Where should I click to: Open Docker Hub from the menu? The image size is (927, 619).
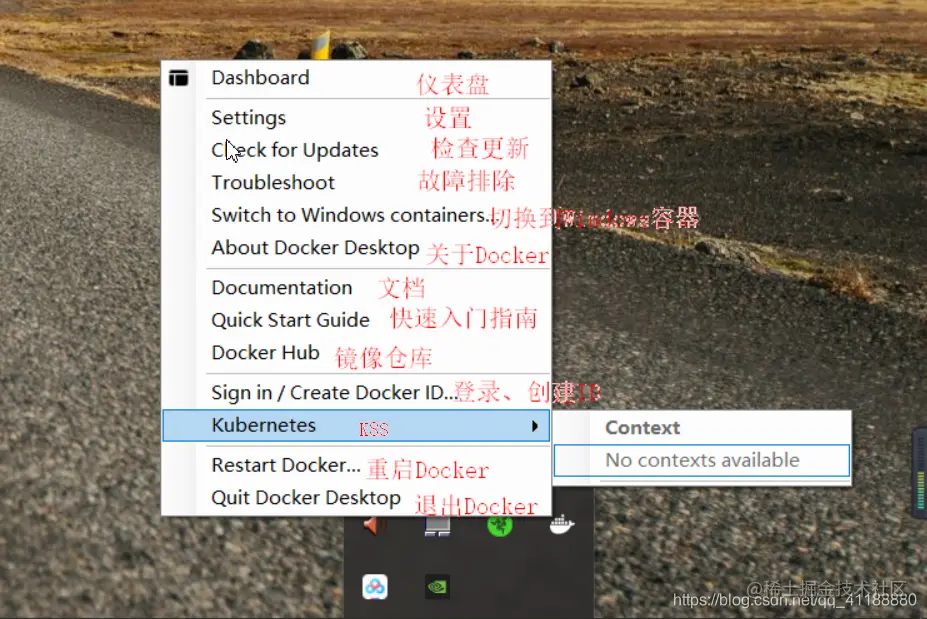click(356, 353)
